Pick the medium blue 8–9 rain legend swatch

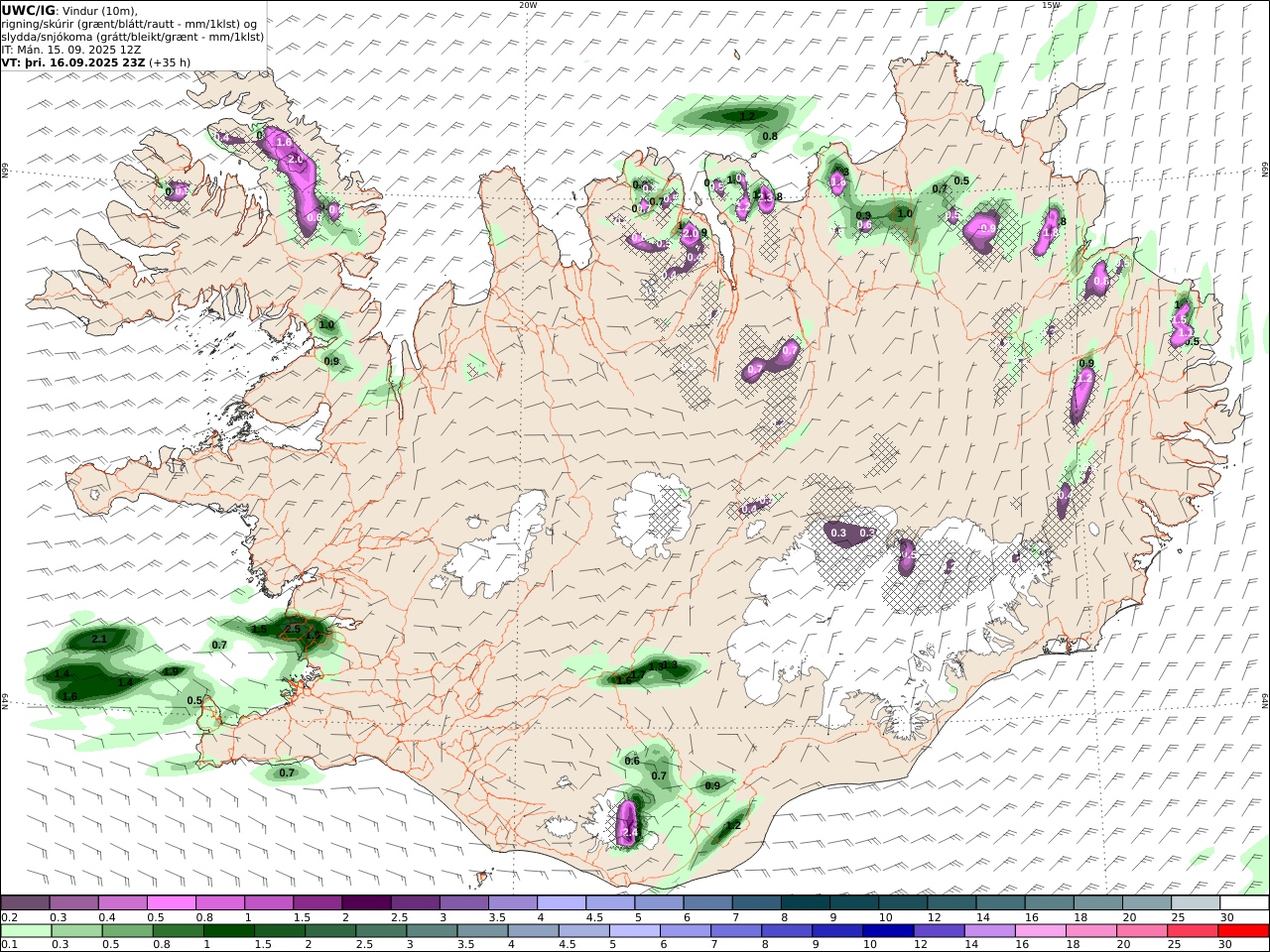(x=787, y=931)
